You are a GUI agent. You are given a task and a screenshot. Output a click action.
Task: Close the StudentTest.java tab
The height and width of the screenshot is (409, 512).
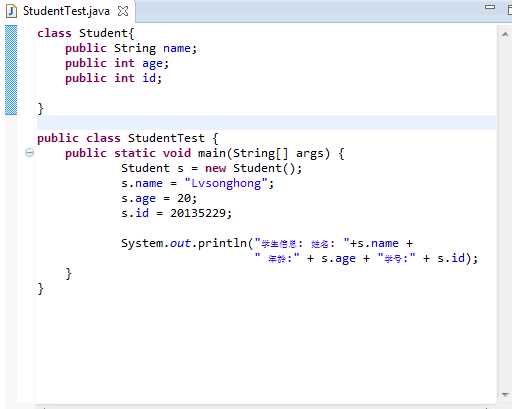pyautogui.click(x=123, y=11)
